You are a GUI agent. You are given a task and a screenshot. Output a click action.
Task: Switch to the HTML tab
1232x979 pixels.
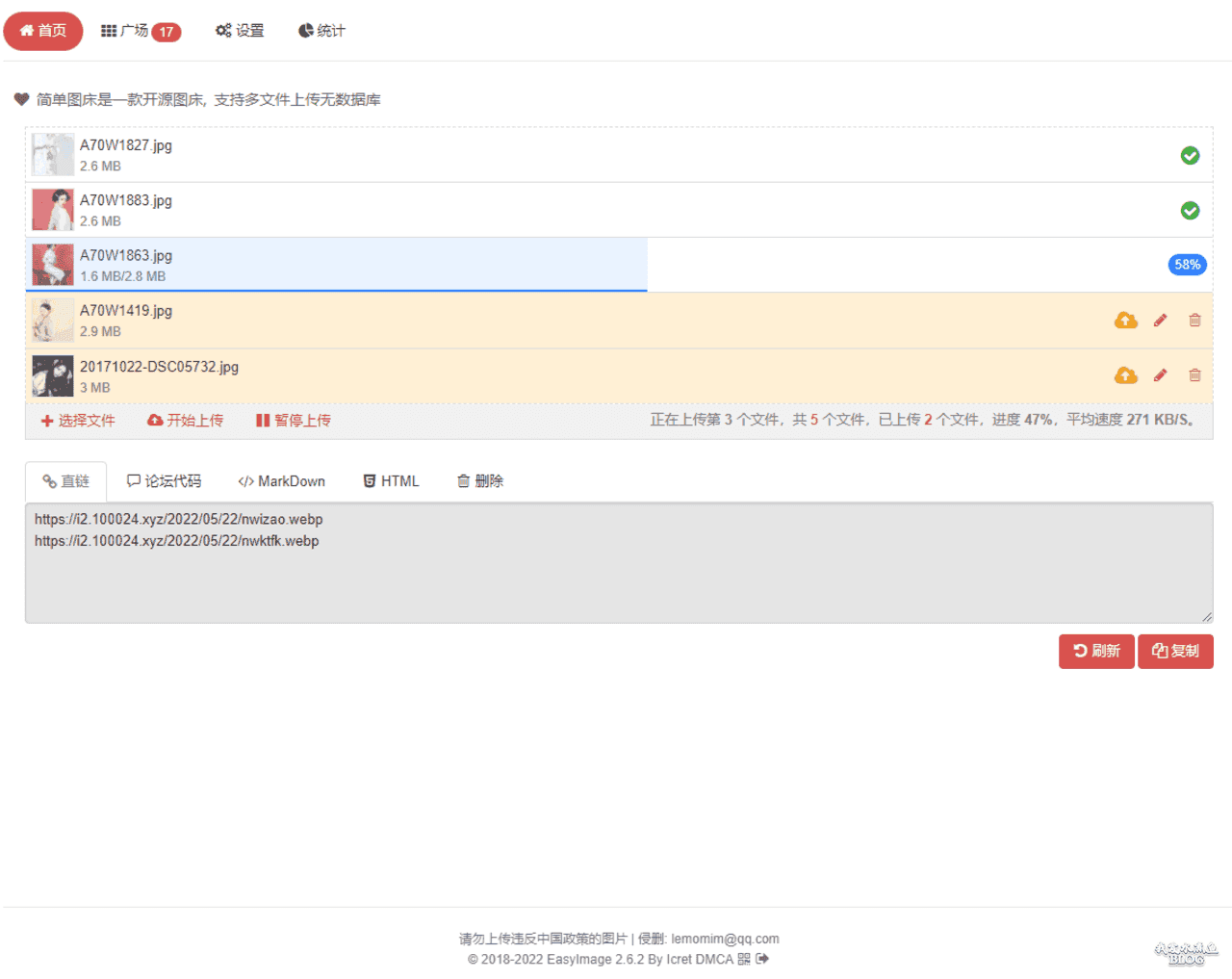click(x=391, y=481)
